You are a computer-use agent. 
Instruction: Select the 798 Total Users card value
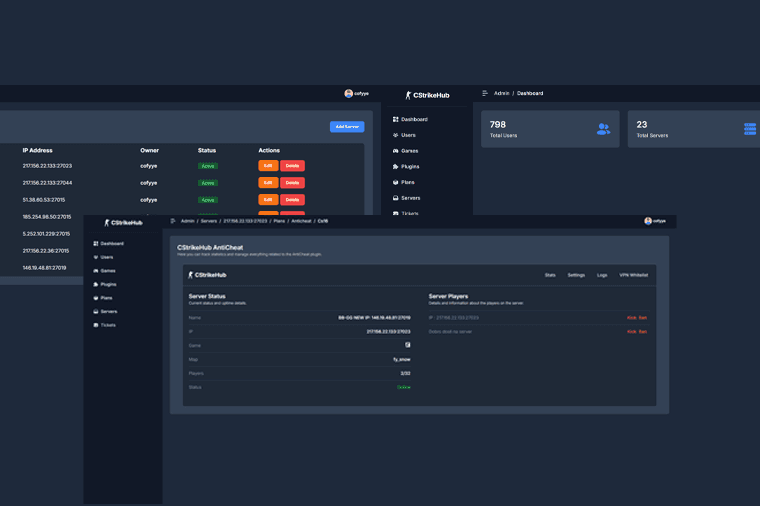click(498, 125)
